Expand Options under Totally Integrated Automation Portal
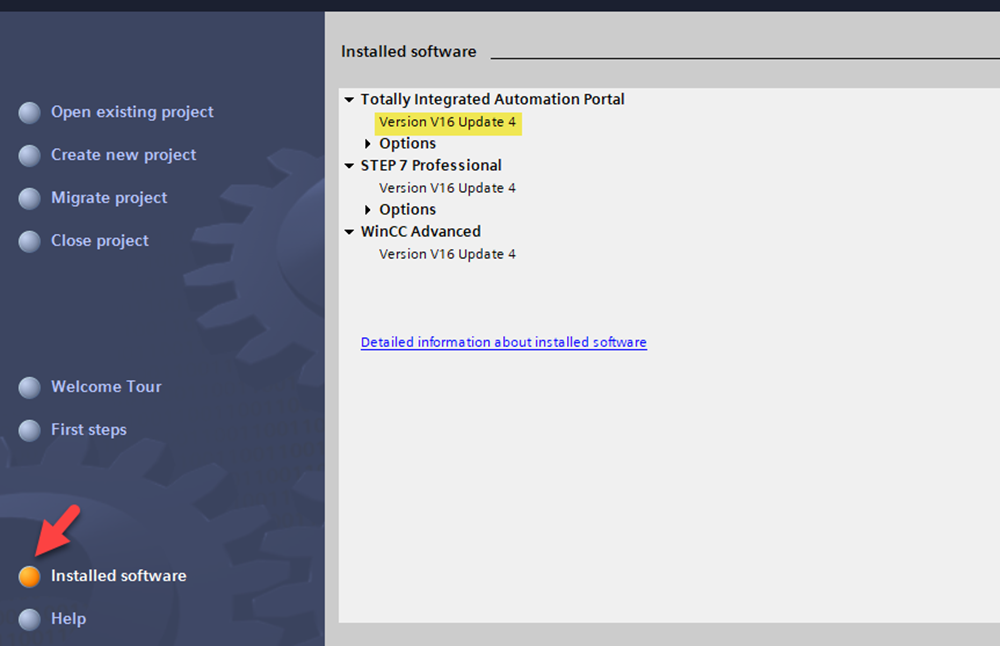Viewport: 1000px width, 646px height. point(367,143)
